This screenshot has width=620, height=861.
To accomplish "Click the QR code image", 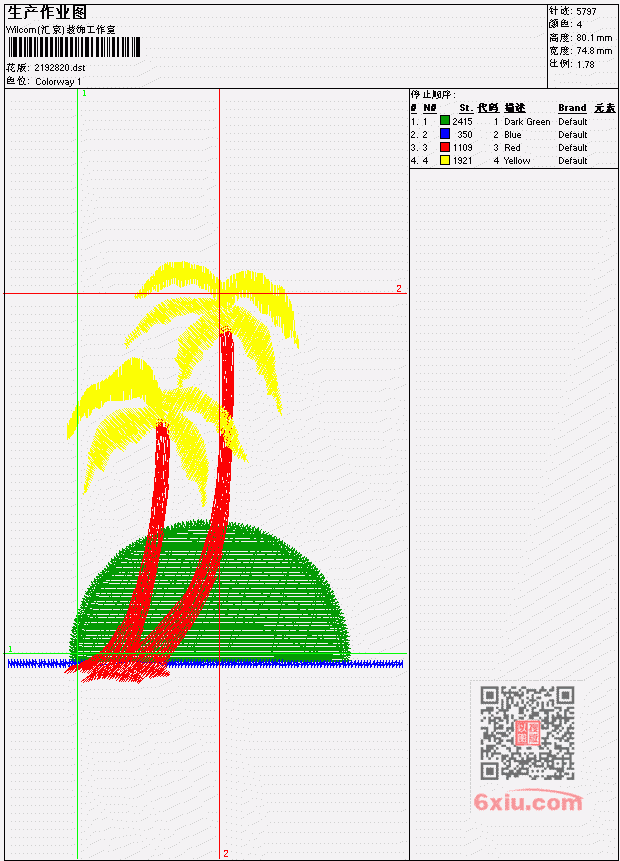I will click(x=527, y=733).
